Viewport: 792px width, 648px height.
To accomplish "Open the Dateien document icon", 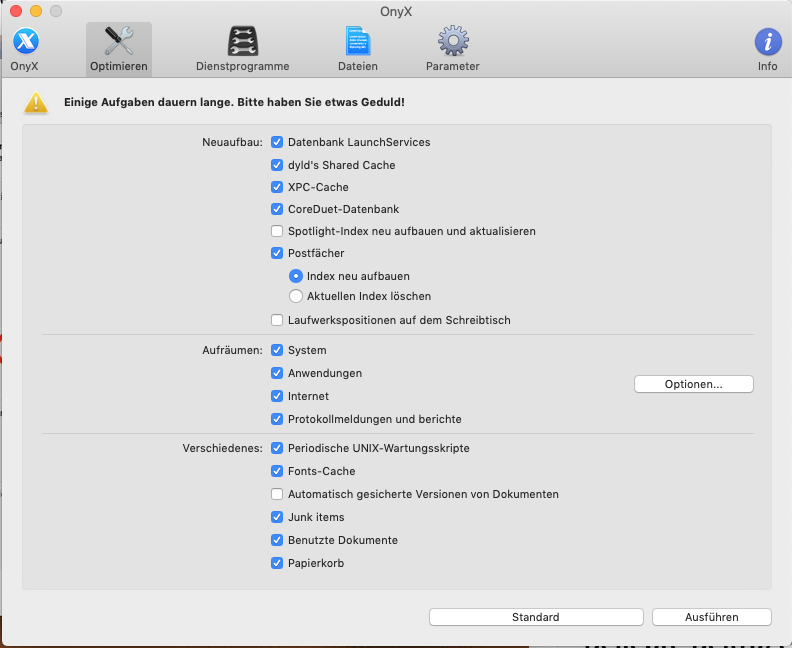I will click(357, 42).
